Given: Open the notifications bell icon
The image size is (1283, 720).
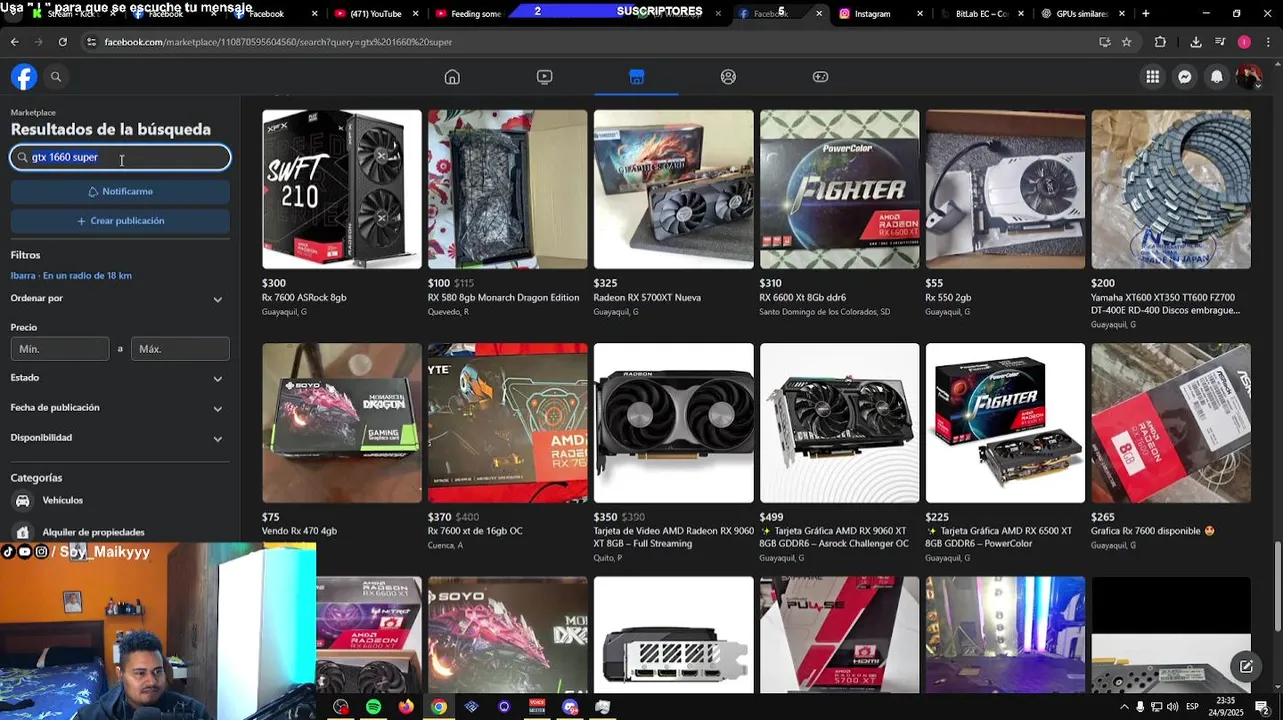Looking at the screenshot, I should click(x=1217, y=77).
